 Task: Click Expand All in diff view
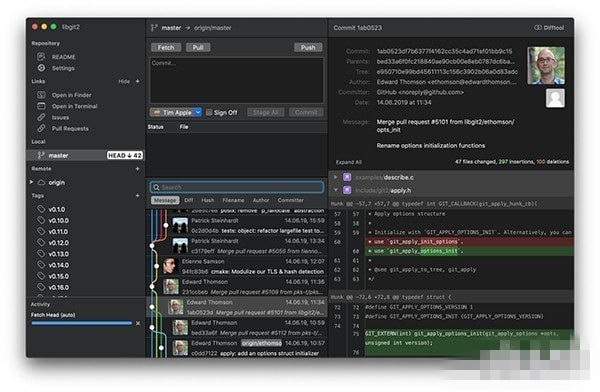[x=349, y=162]
